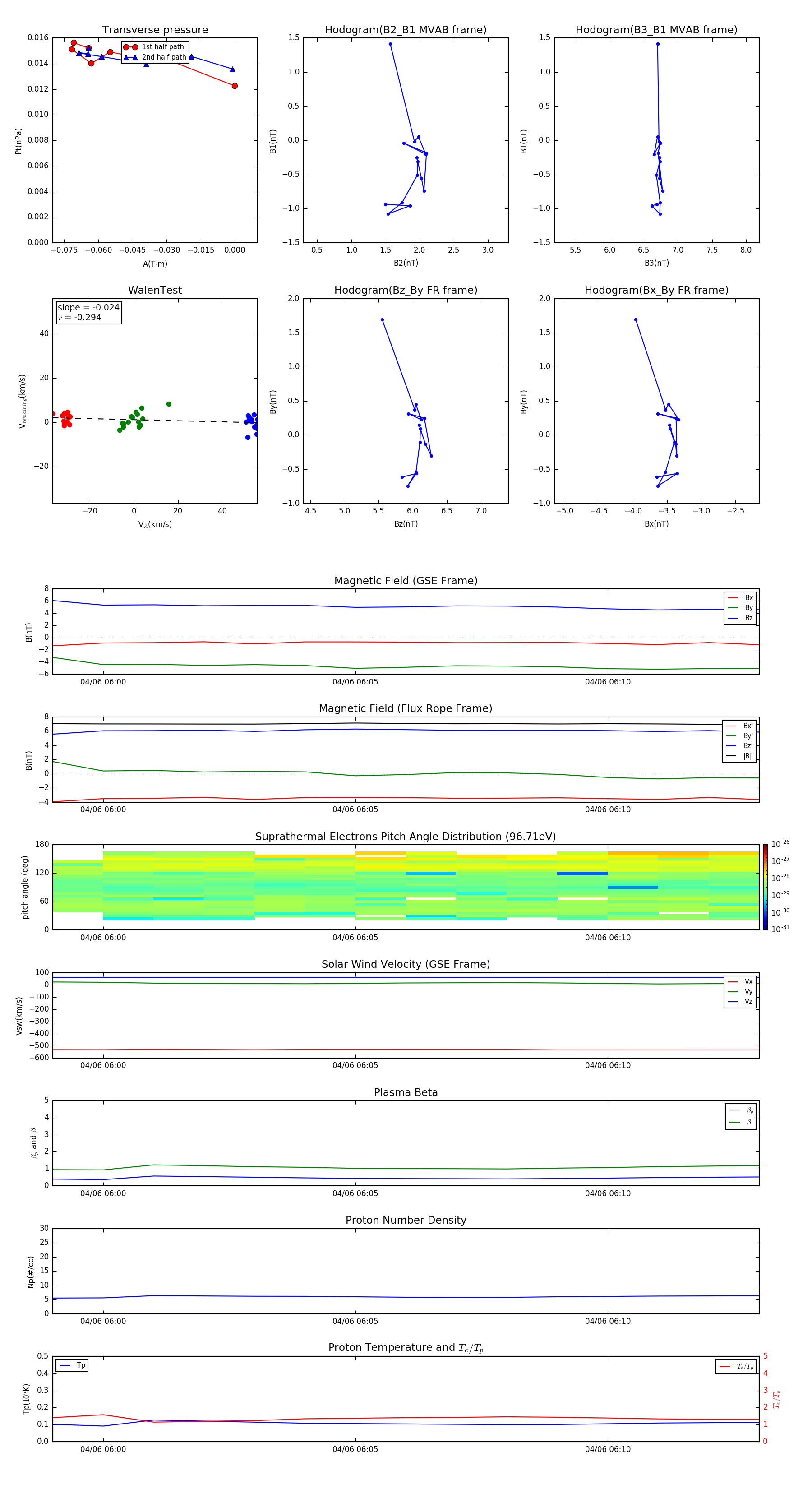Click the "Vsw(km/s)" y-axis label
Image resolution: width=812 pixels, height=1489 pixels.
[x=18, y=1016]
